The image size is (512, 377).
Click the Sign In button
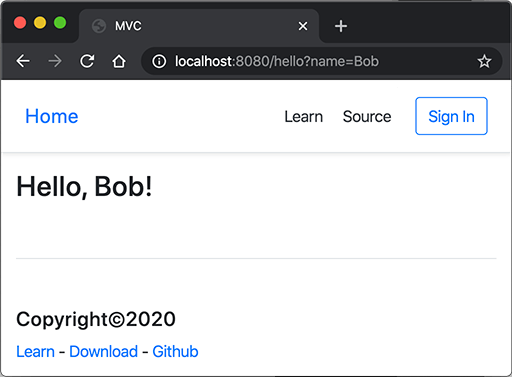click(451, 116)
